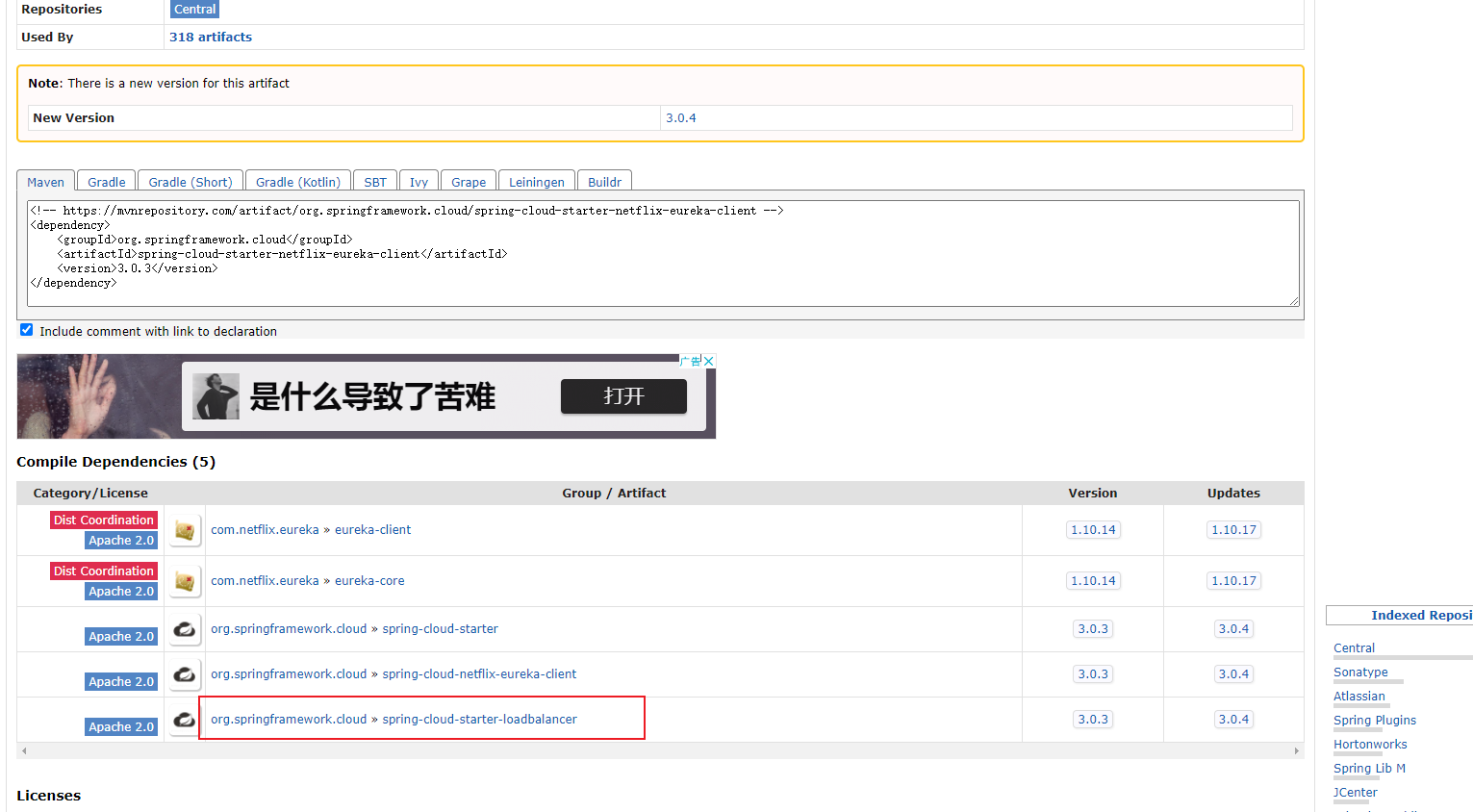The width and height of the screenshot is (1473, 812).
Task: Click the eureka-core artifact package icon
Action: tap(185, 581)
